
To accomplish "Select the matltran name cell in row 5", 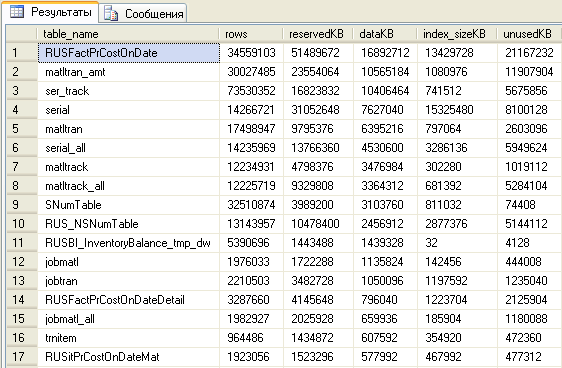I will (x=129, y=129).
